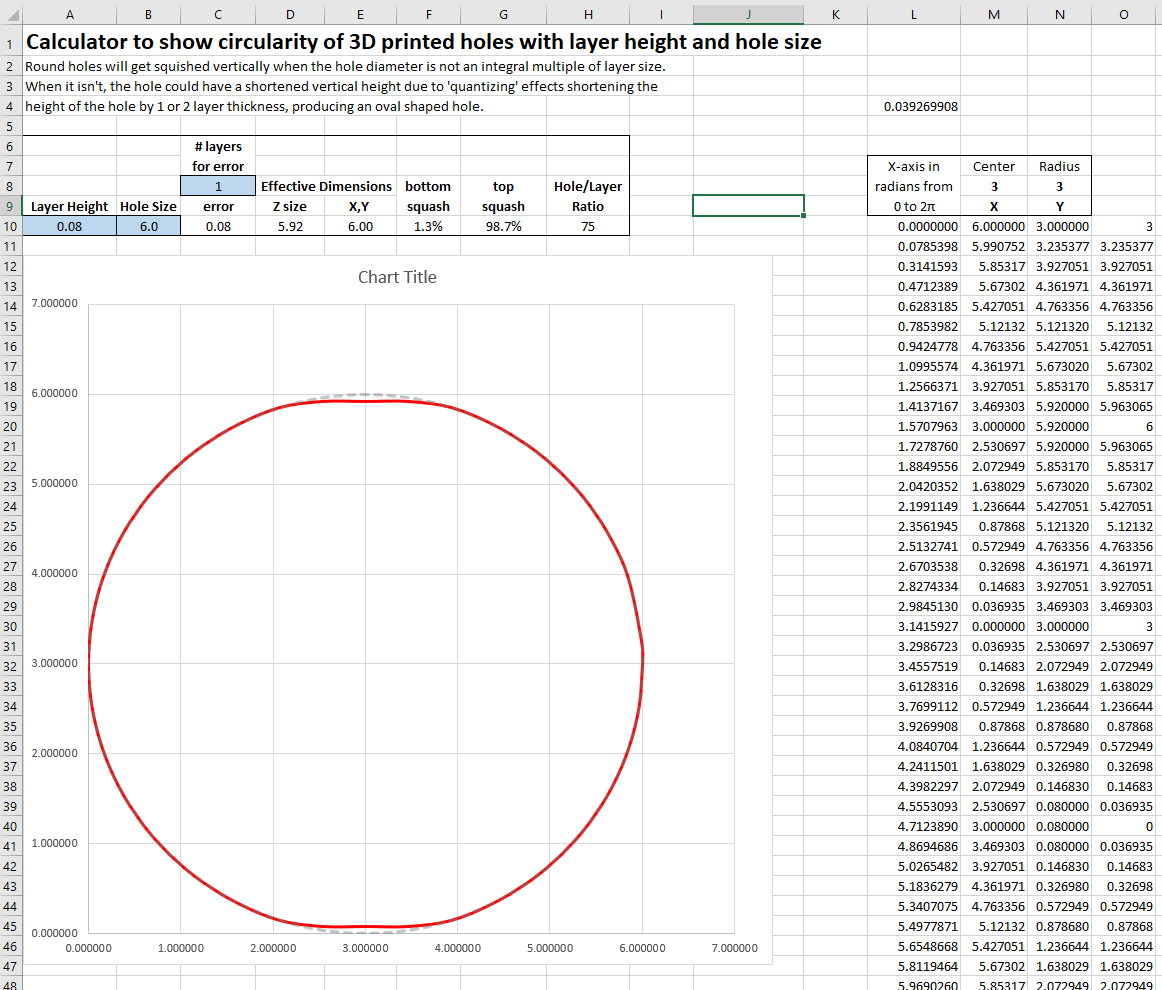The width and height of the screenshot is (1162, 990).
Task: Click the cell showing 0.039269908
Action: pos(921,106)
